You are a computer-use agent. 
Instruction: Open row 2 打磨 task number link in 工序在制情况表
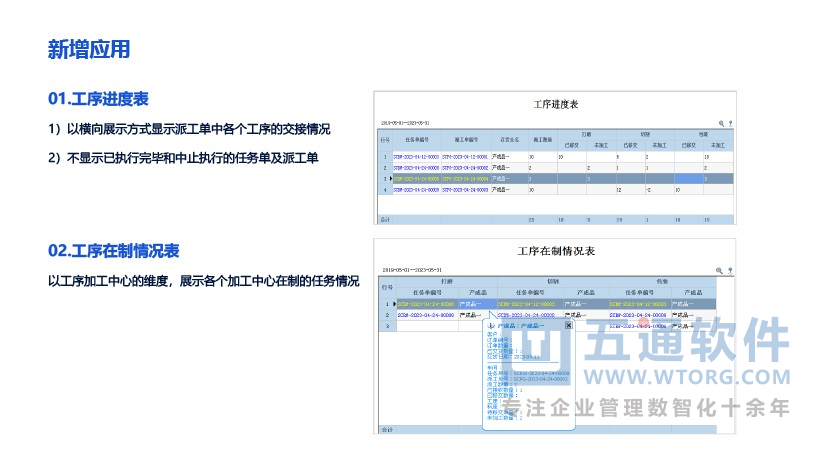point(426,315)
